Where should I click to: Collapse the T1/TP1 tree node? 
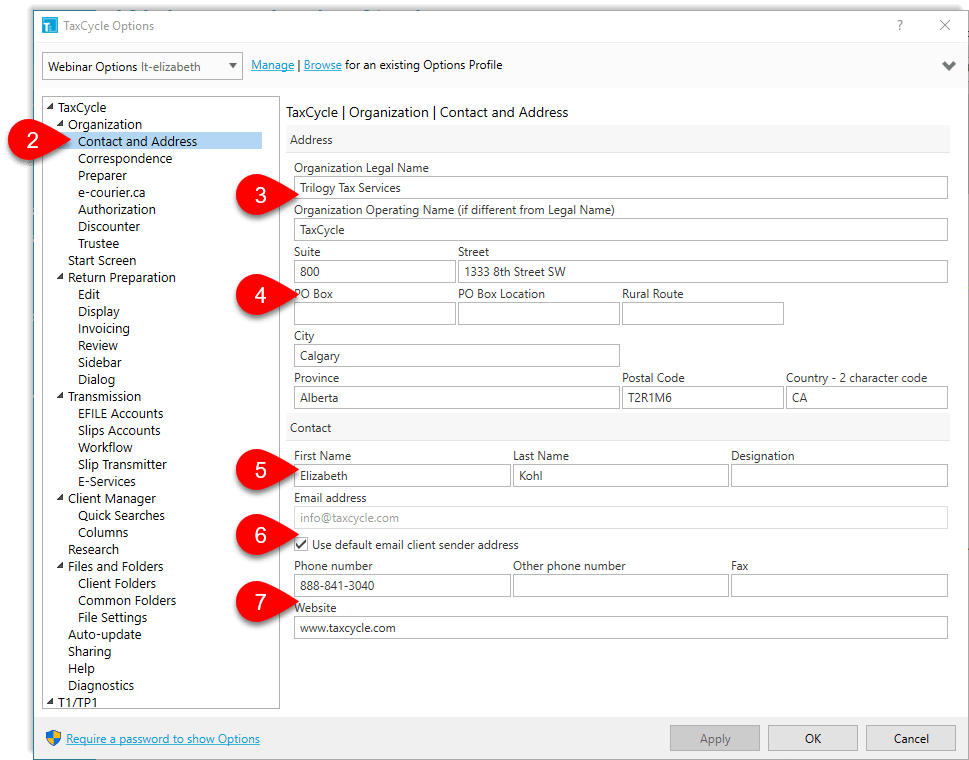(51, 701)
